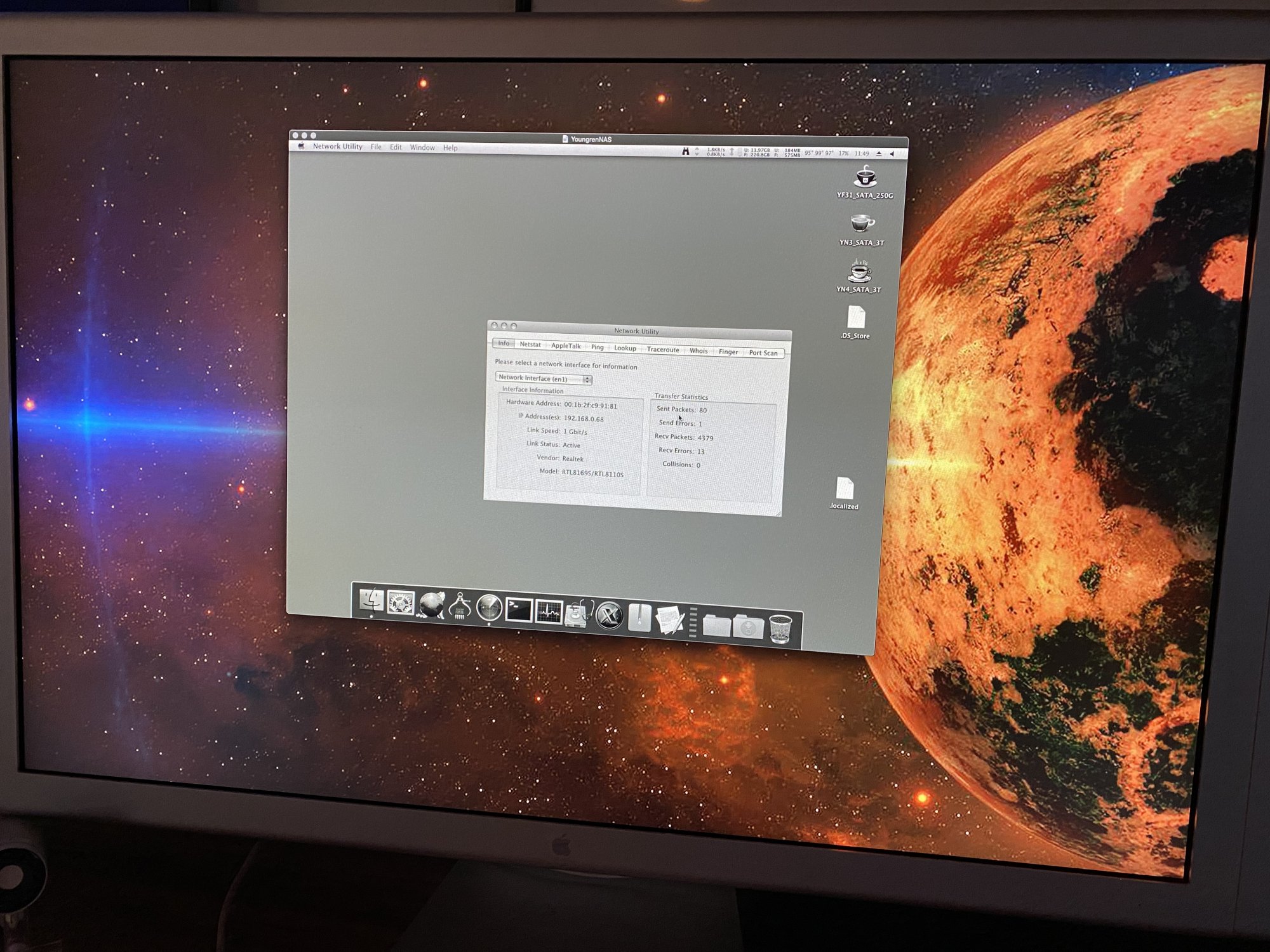
Task: Click the binoculars menu bar icon
Action: pyautogui.click(x=686, y=151)
